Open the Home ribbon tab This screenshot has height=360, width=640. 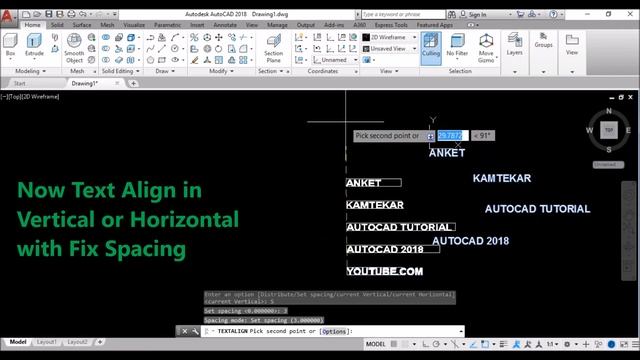pyautogui.click(x=32, y=25)
